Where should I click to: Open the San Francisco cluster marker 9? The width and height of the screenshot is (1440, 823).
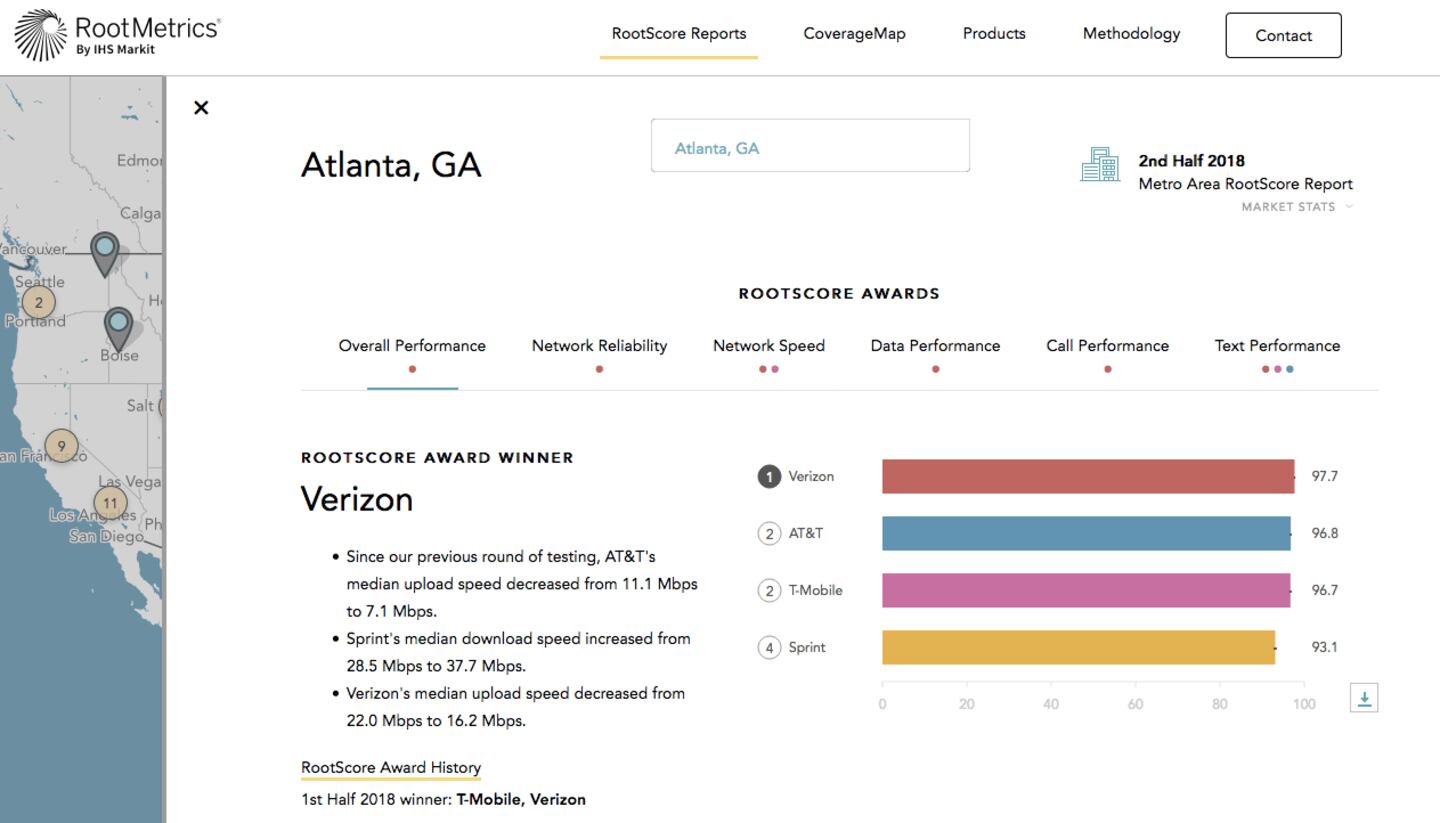[x=61, y=446]
